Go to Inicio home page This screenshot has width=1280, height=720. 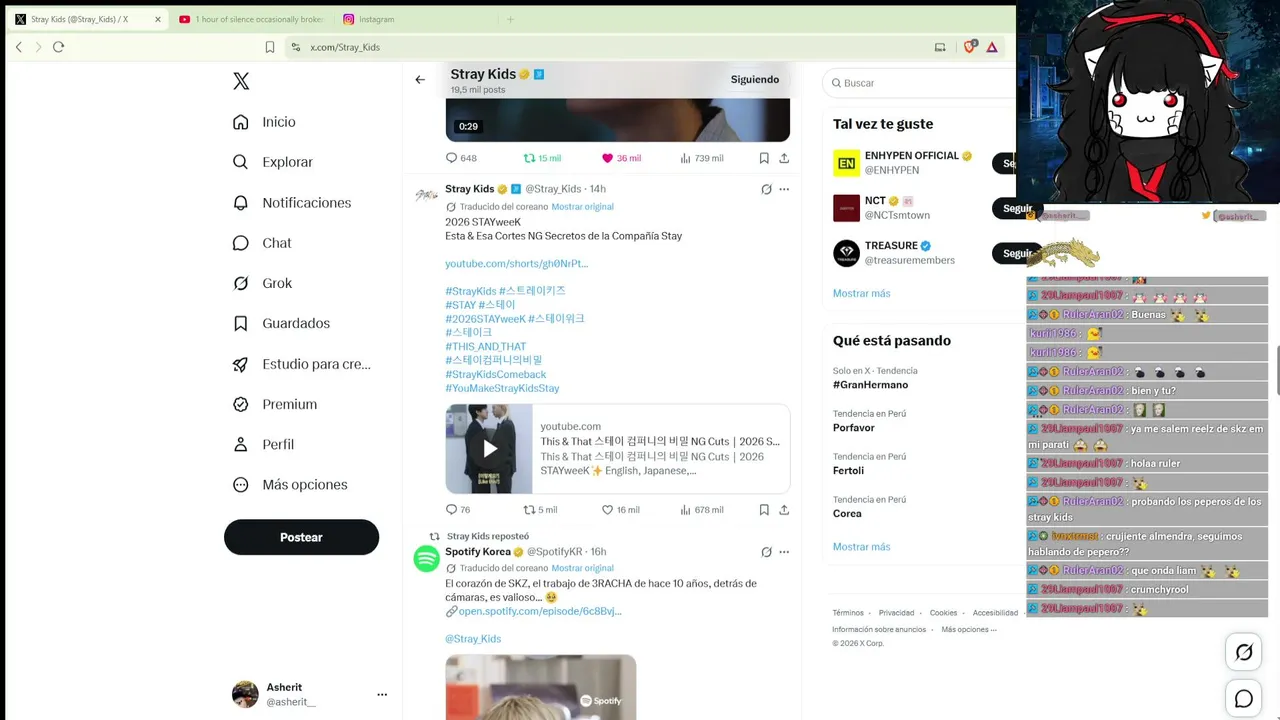(x=265, y=122)
